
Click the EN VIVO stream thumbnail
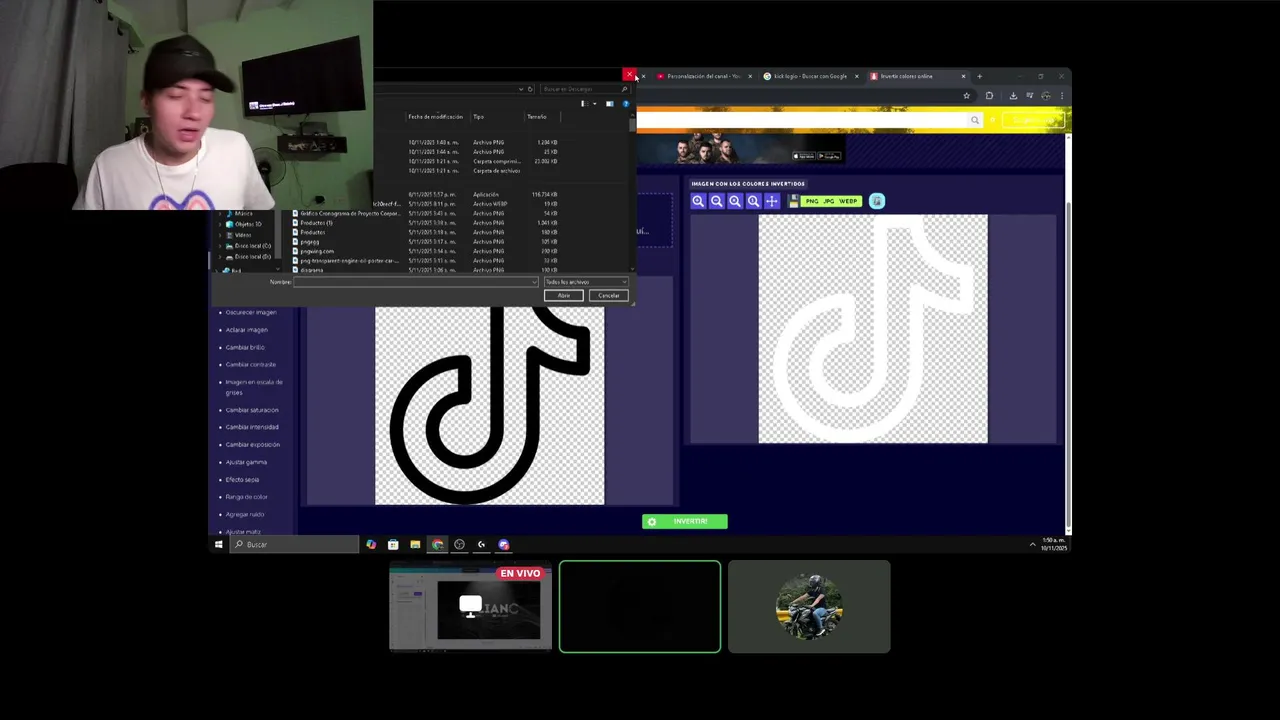pos(470,606)
